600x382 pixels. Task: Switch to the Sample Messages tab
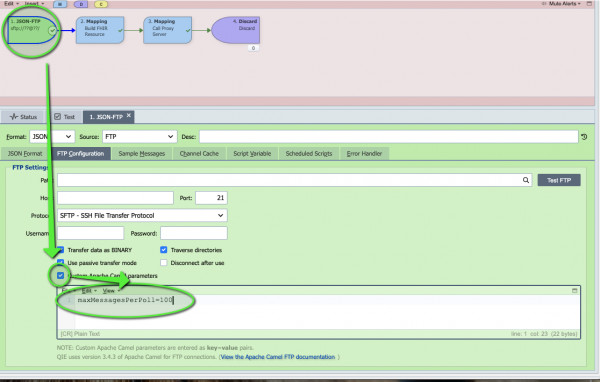click(142, 153)
